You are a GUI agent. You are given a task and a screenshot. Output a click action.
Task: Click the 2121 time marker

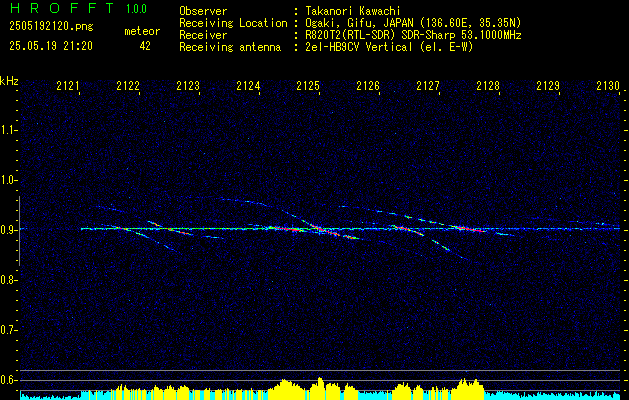point(68,86)
